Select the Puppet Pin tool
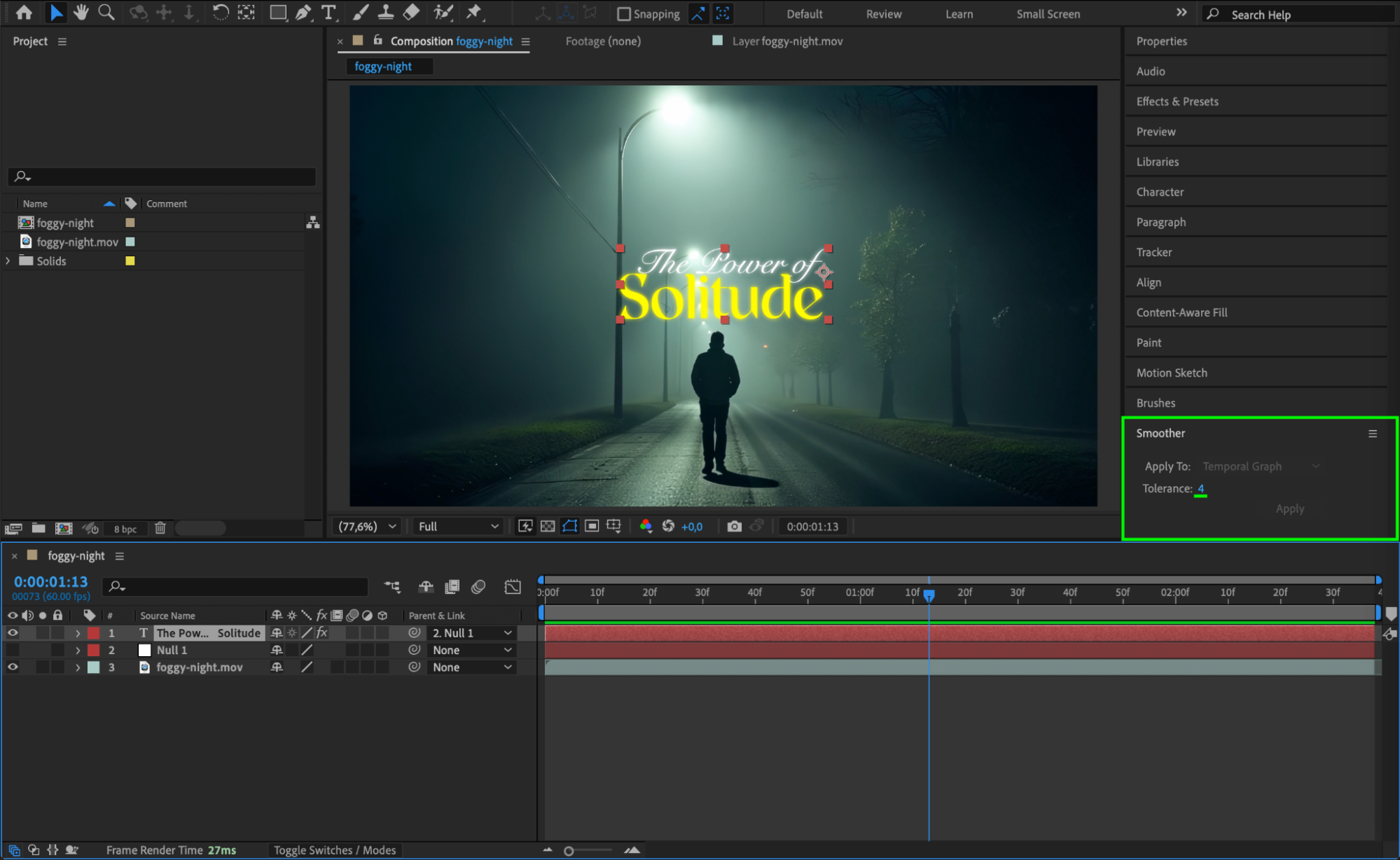Viewport: 1400px width, 860px height. [474, 12]
